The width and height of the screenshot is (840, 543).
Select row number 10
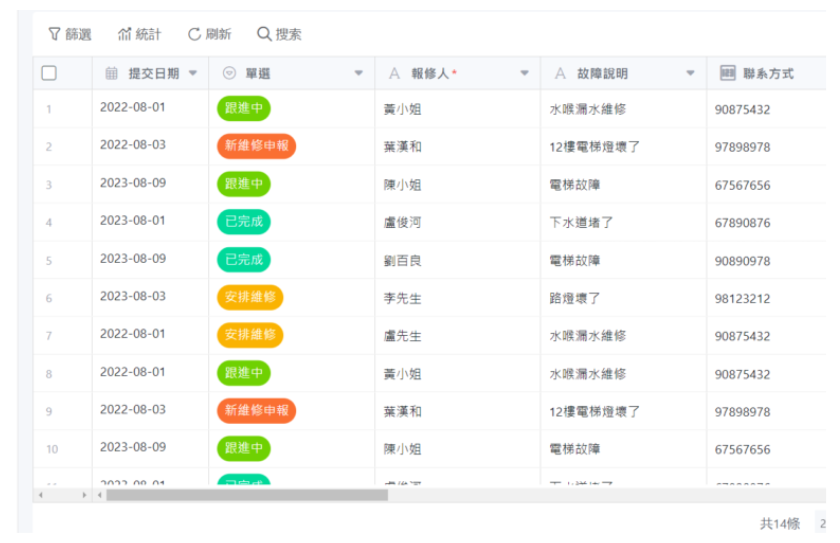(x=52, y=449)
